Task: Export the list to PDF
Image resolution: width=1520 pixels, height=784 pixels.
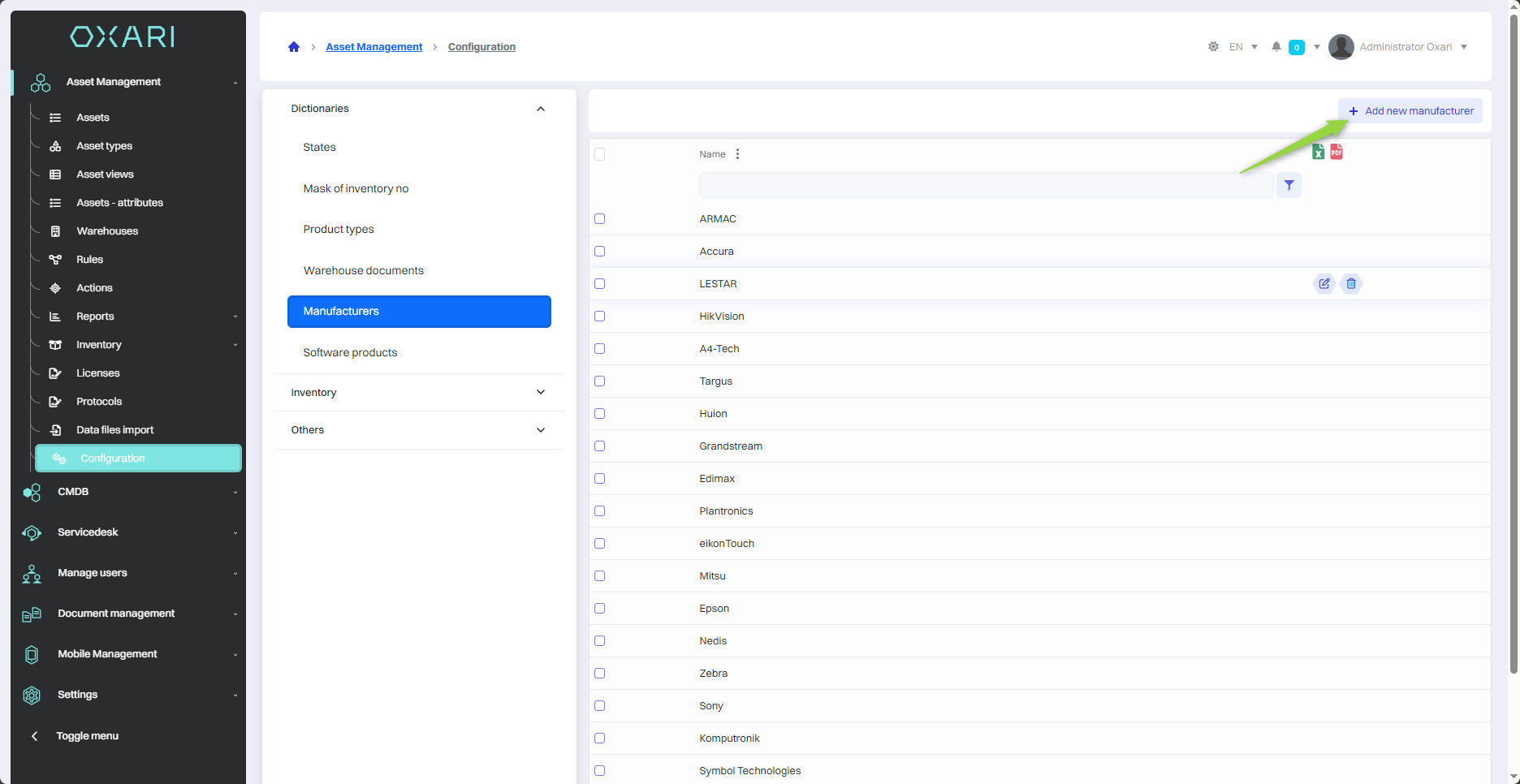Action: point(1336,152)
